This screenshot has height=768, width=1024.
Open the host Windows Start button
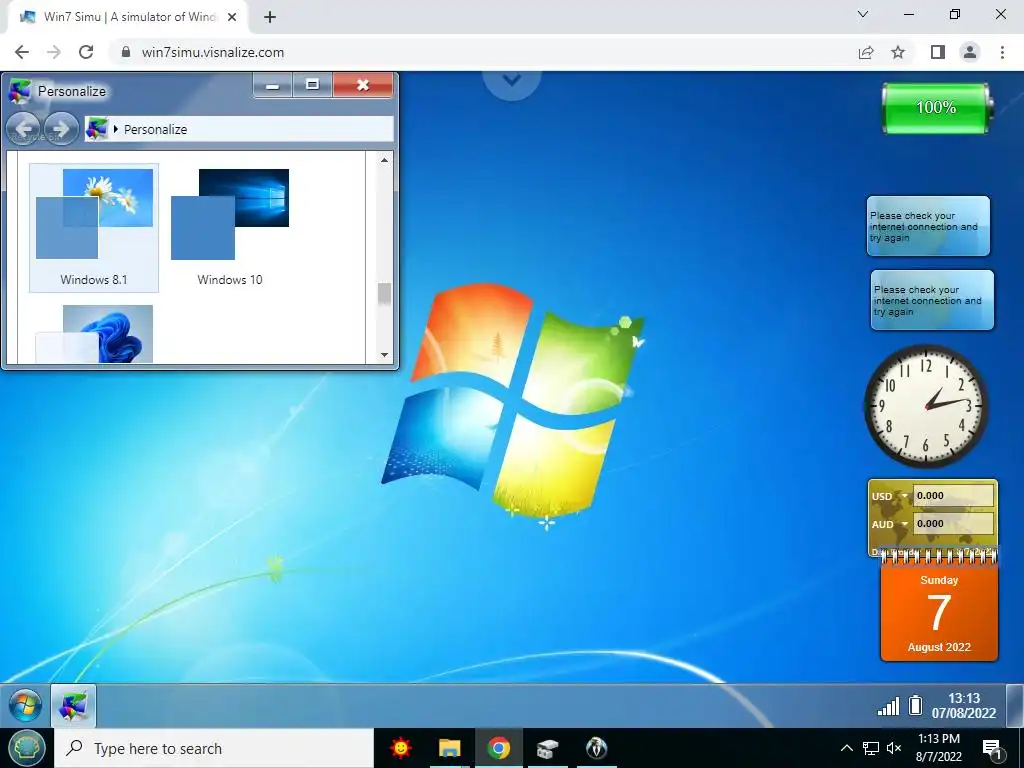coord(26,748)
